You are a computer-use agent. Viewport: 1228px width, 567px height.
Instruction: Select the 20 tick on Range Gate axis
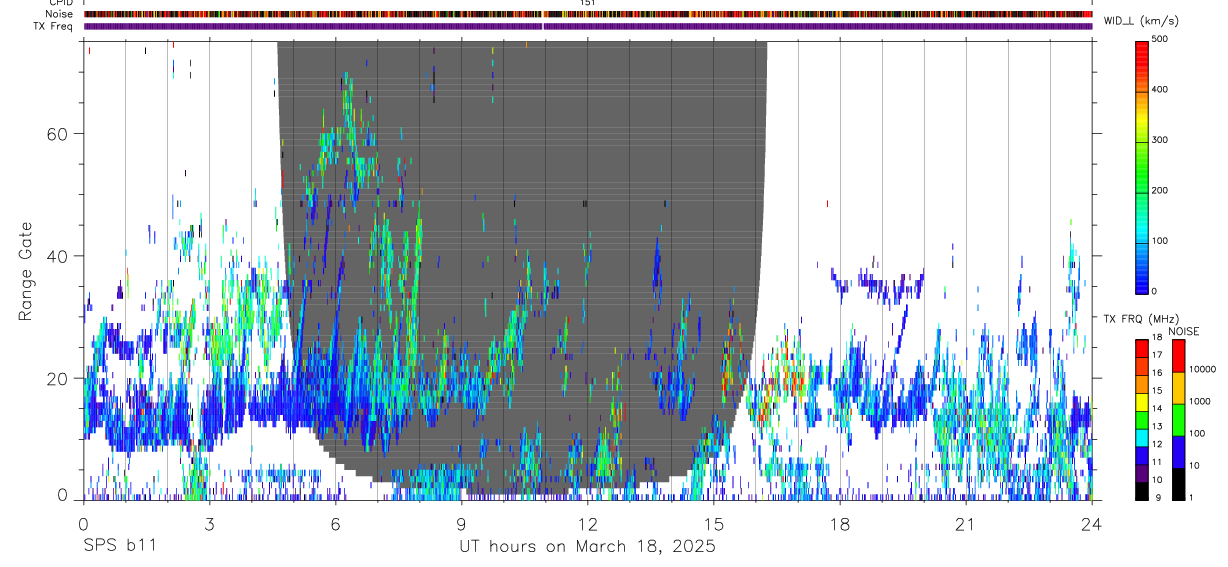click(x=57, y=379)
